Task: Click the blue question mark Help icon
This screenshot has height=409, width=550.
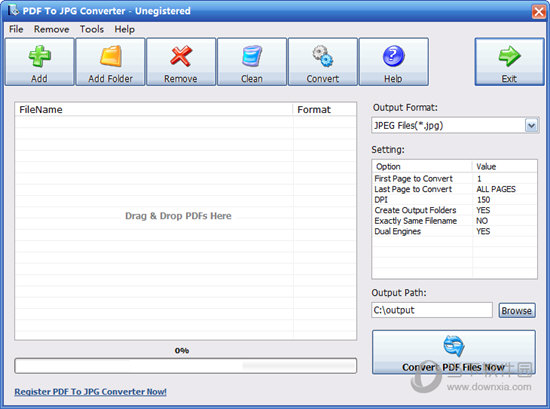Action: click(394, 56)
